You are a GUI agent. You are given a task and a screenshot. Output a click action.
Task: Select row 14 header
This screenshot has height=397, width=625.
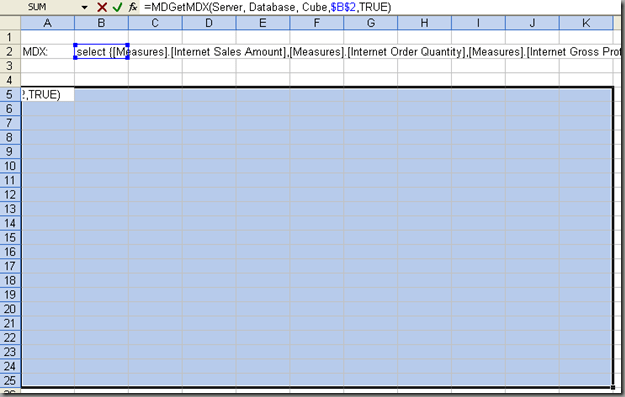10,223
